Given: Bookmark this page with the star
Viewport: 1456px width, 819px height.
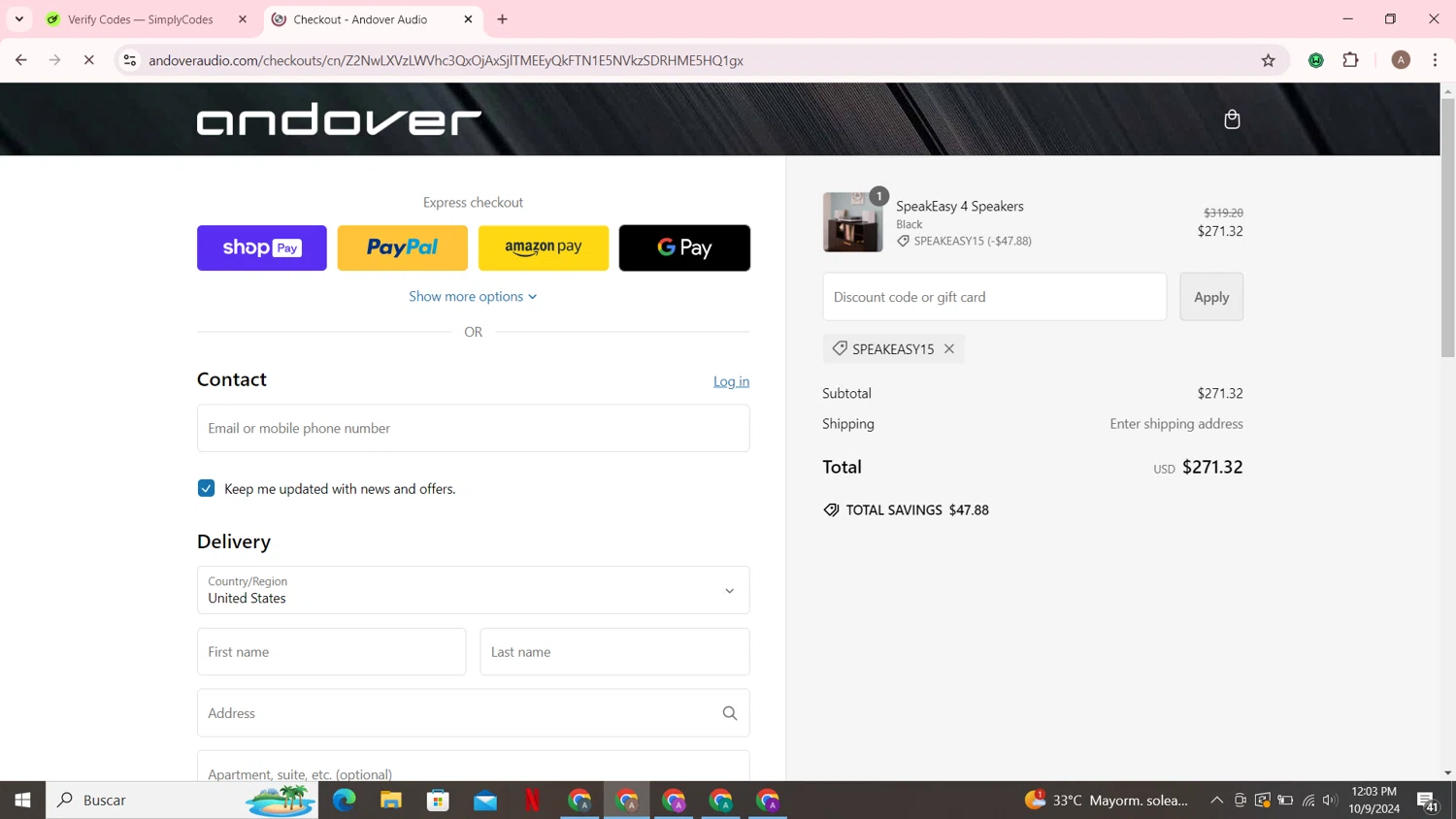Looking at the screenshot, I should pyautogui.click(x=1268, y=60).
